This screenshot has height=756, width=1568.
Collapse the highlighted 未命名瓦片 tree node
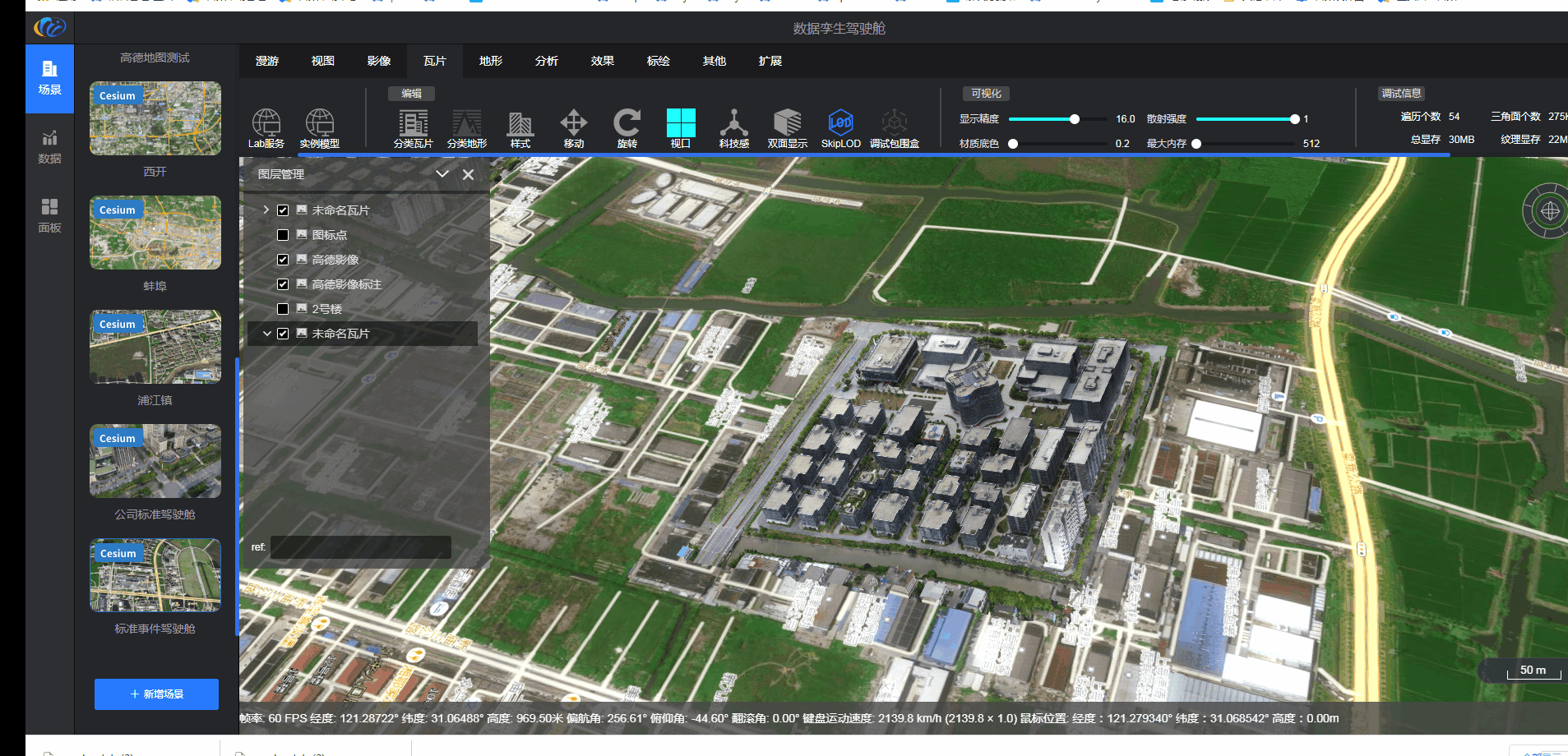(266, 334)
